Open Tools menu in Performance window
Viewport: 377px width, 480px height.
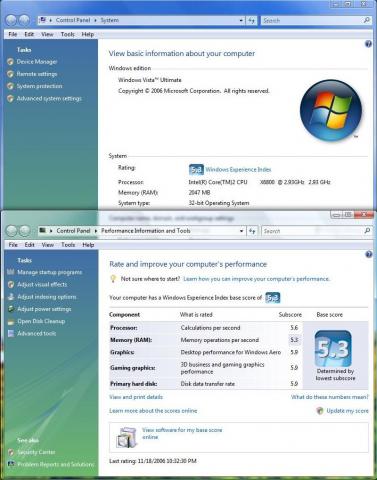click(x=68, y=245)
